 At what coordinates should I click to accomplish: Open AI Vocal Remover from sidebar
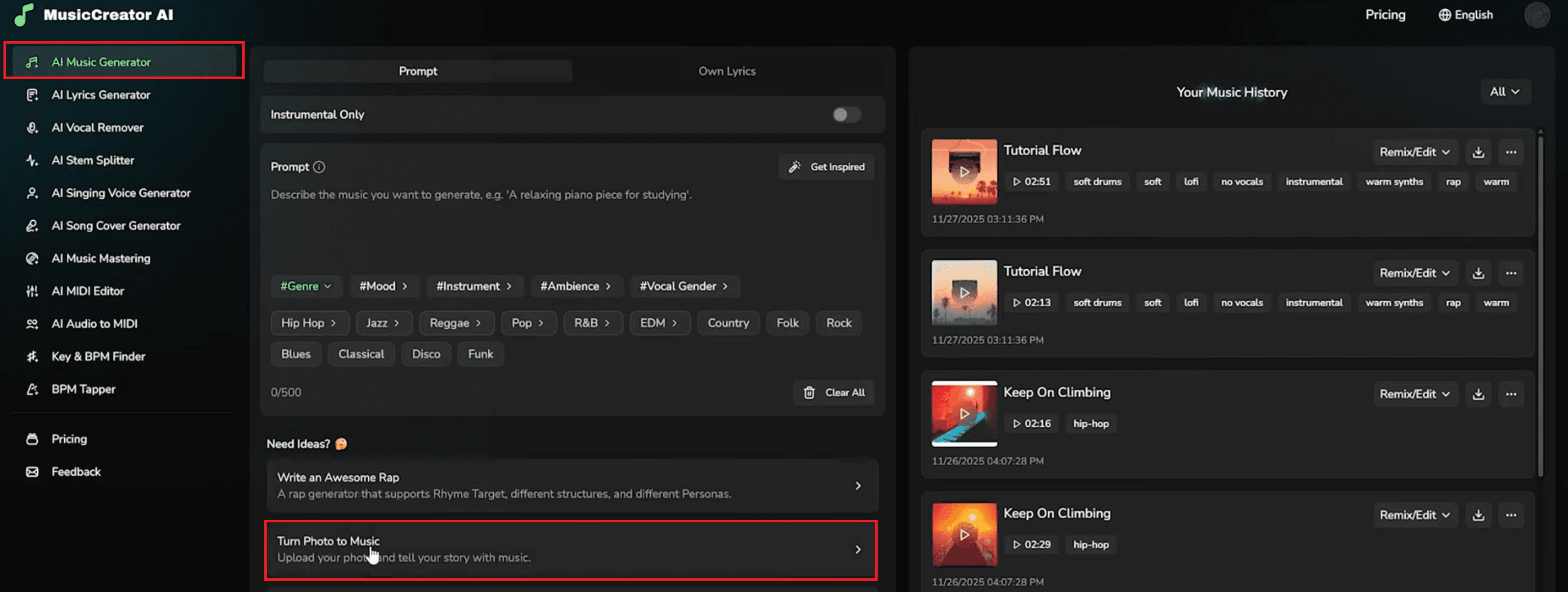point(98,128)
